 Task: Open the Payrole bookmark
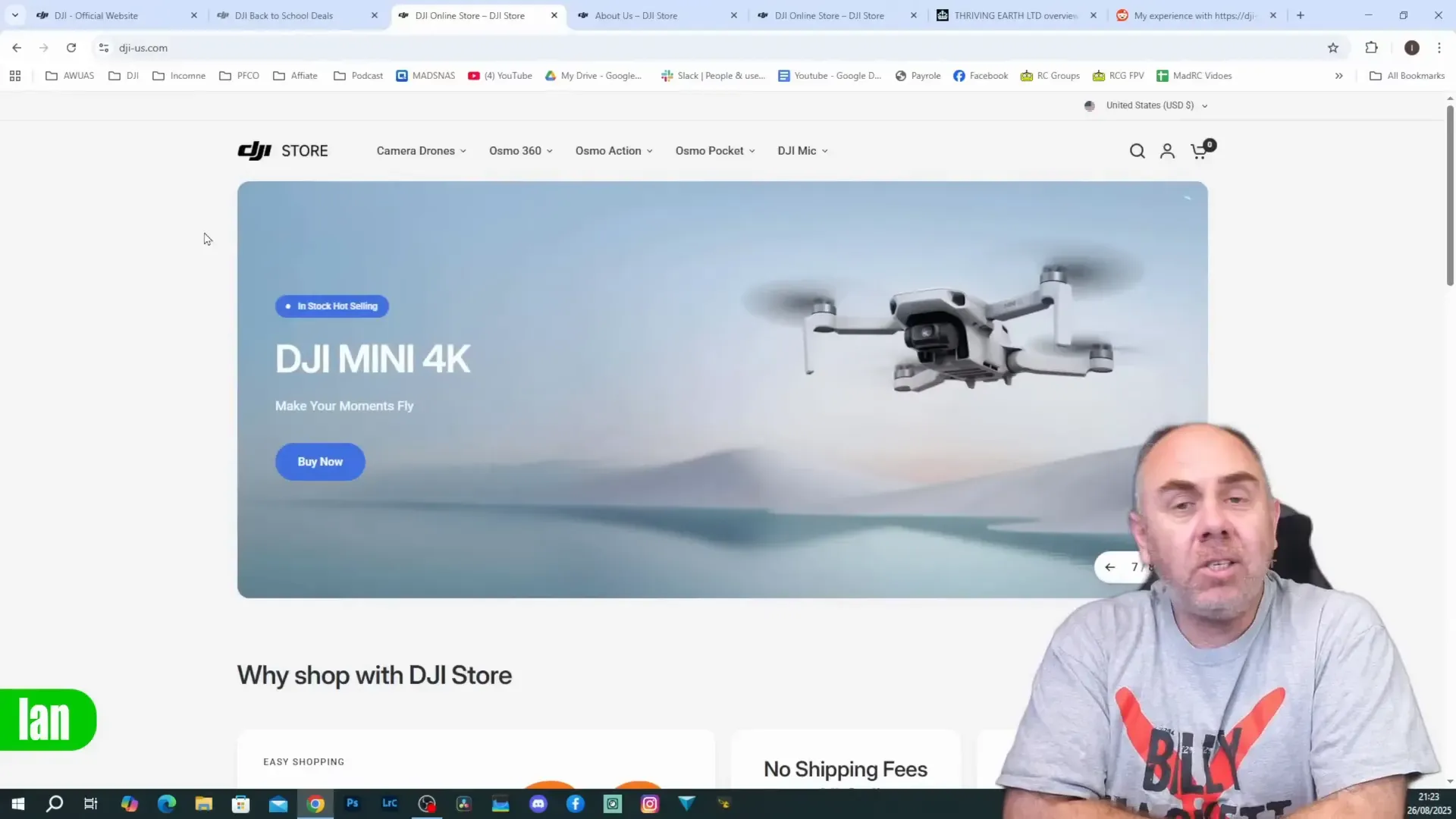click(918, 76)
